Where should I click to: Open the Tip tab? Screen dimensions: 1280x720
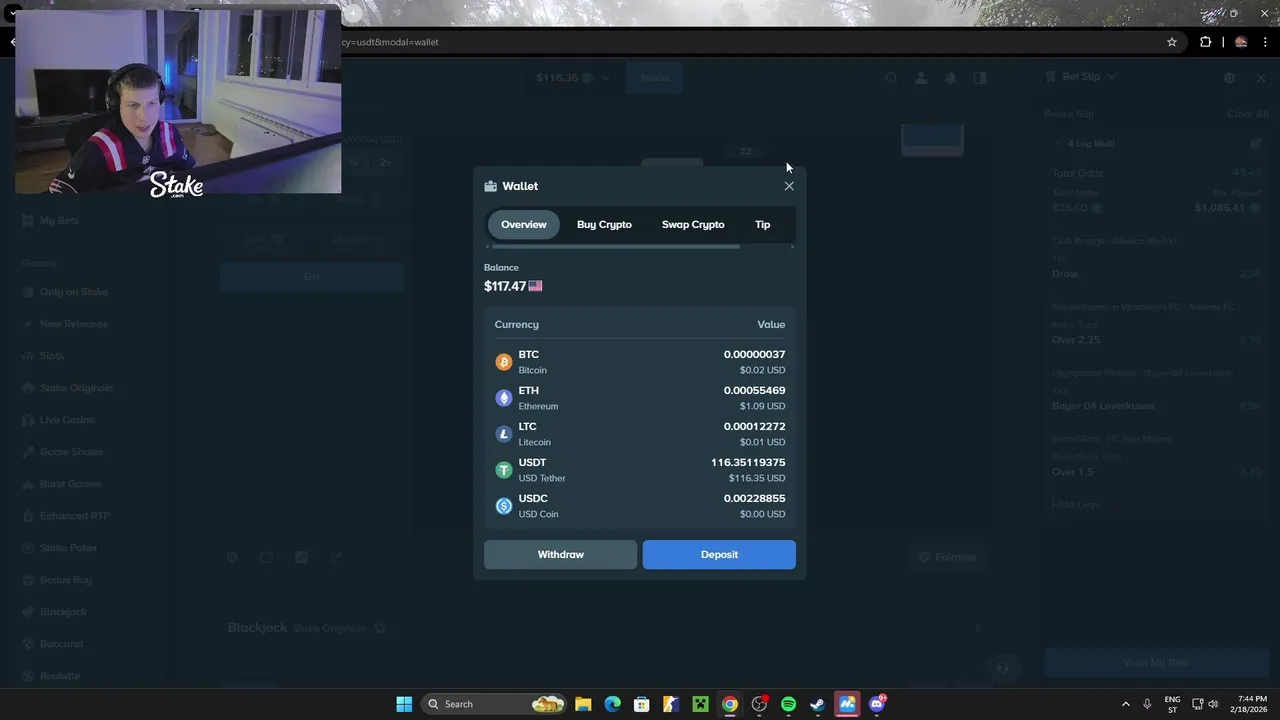[763, 224]
